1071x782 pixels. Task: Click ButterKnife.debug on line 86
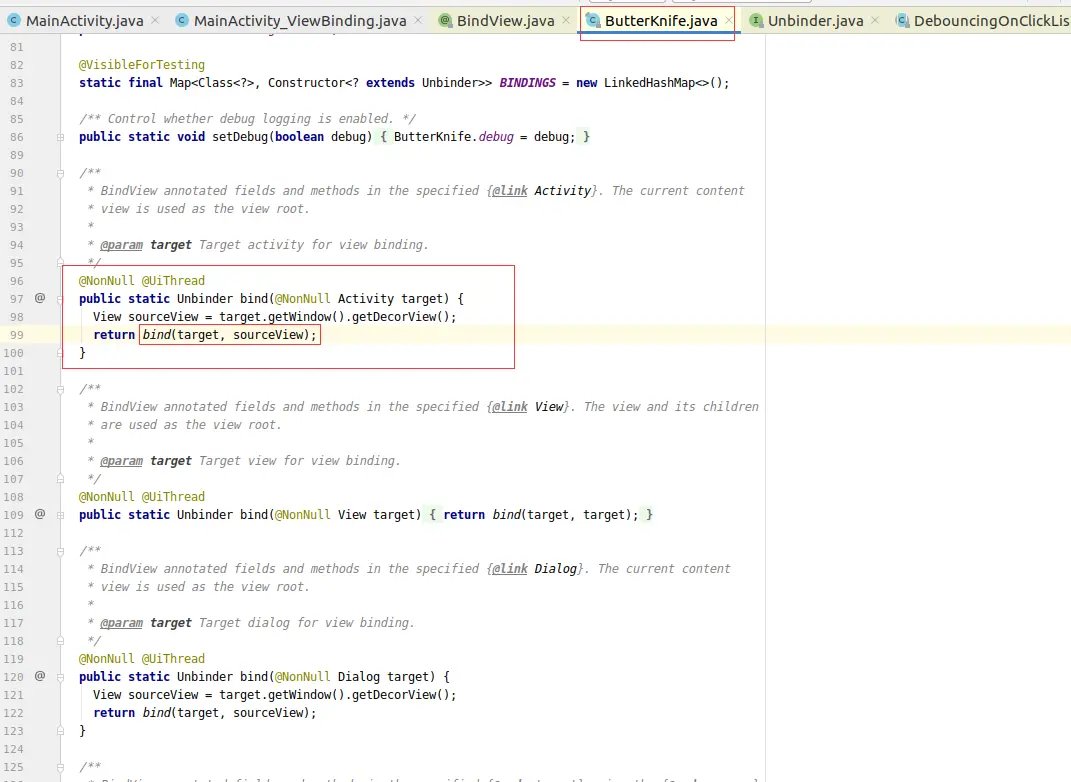[x=454, y=137]
